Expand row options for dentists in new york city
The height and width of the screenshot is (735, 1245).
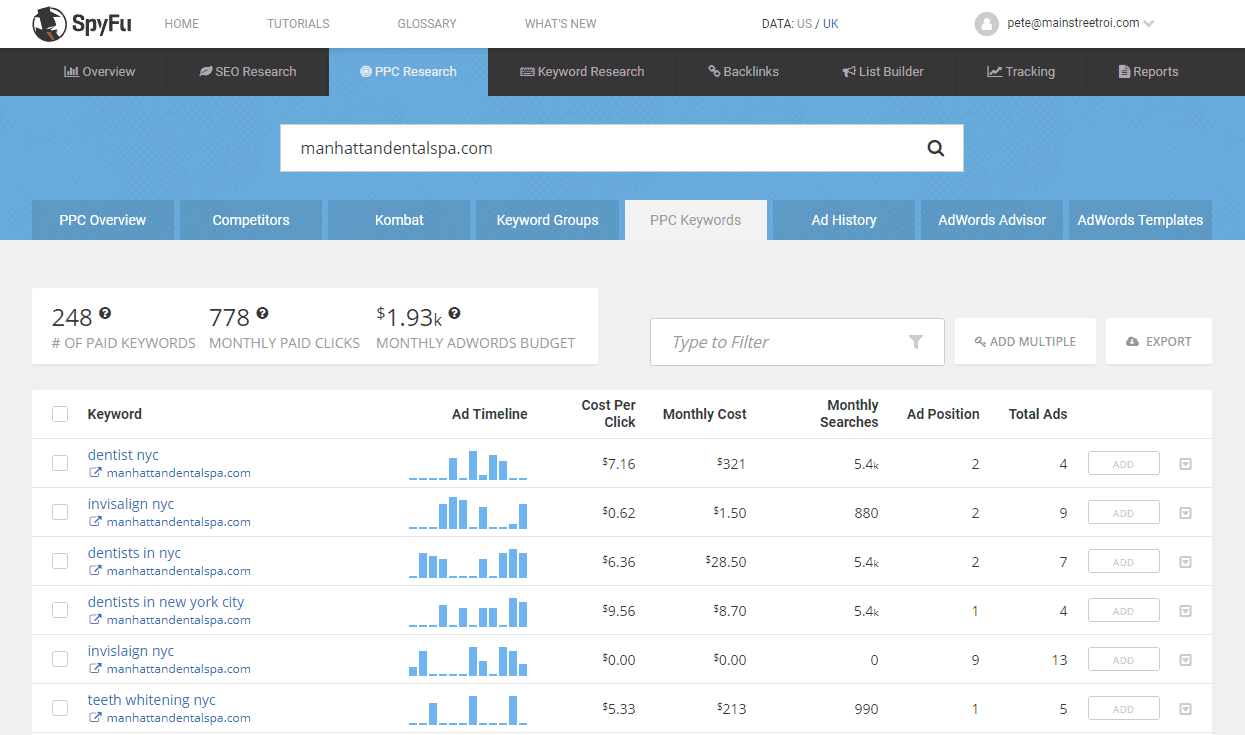click(1185, 611)
